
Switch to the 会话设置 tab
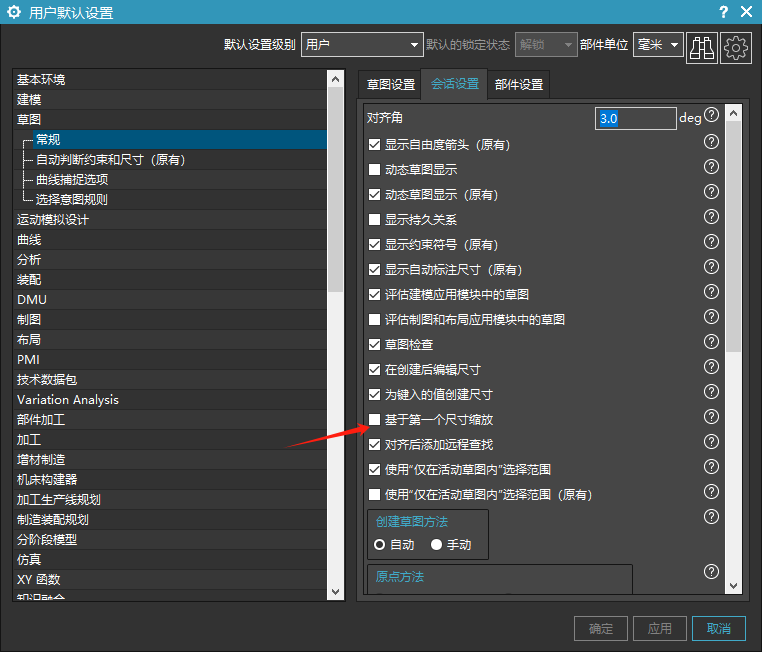[x=454, y=84]
